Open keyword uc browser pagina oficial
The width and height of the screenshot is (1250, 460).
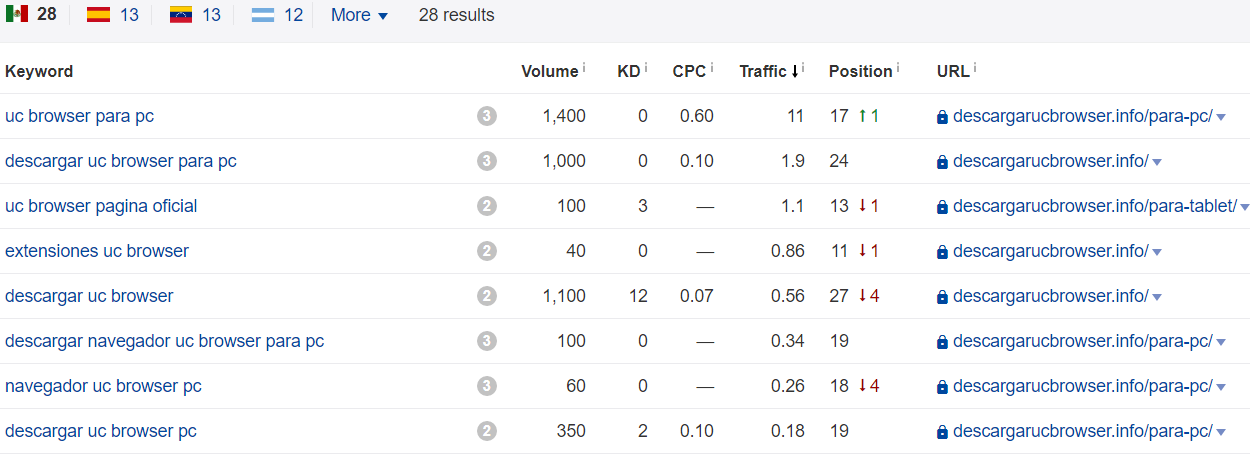point(101,206)
